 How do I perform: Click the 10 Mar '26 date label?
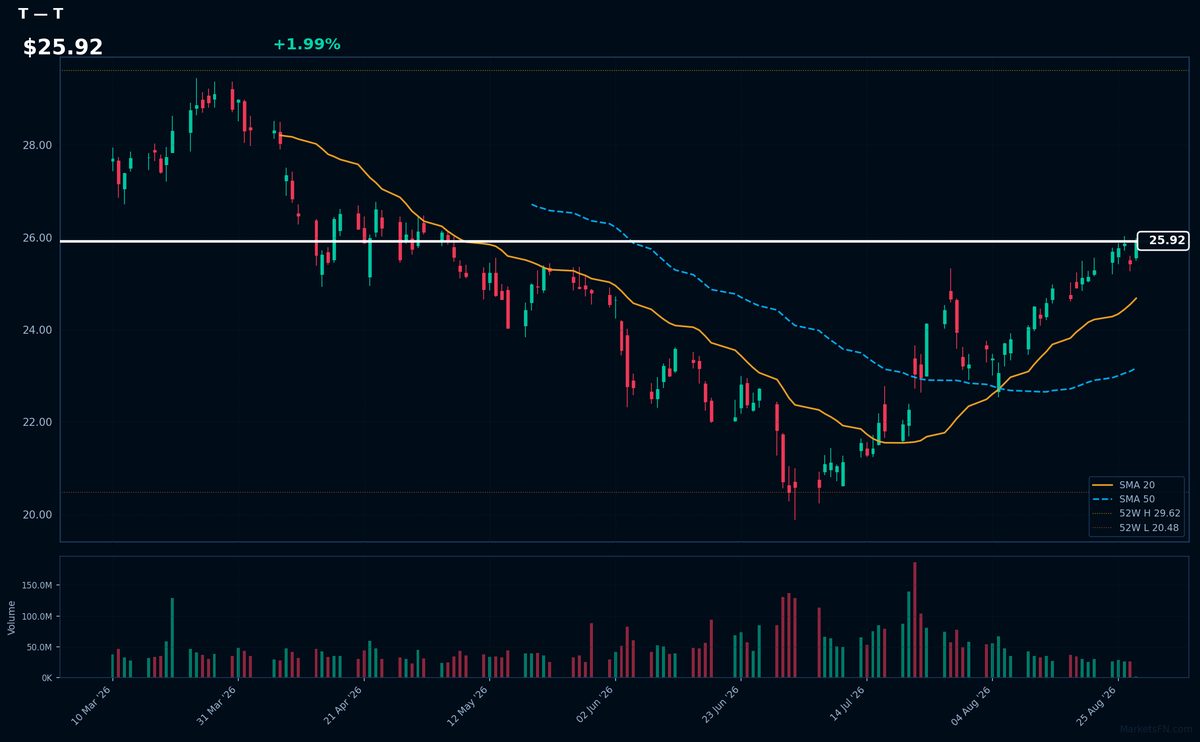(x=91, y=705)
